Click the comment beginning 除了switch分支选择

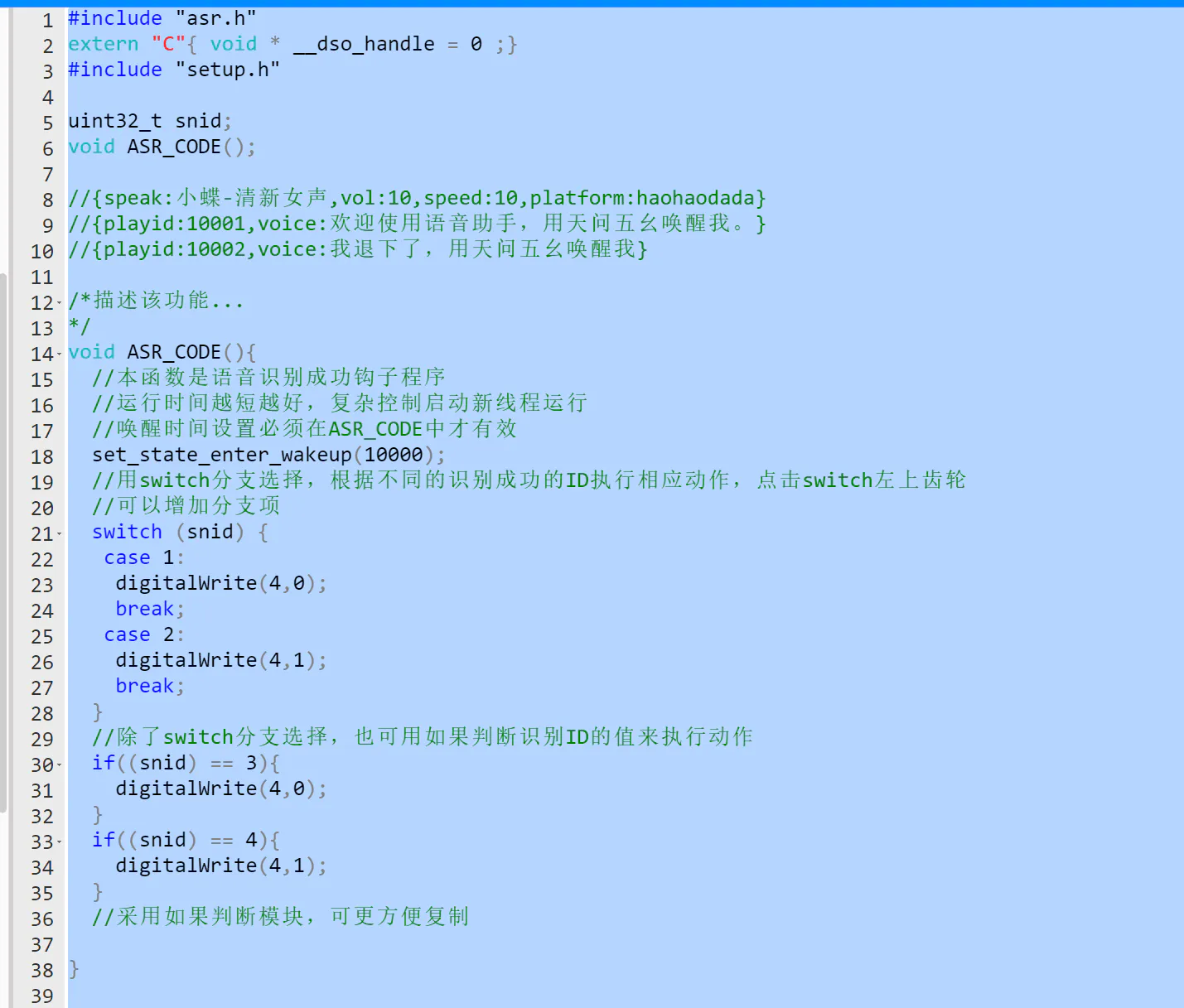(423, 737)
